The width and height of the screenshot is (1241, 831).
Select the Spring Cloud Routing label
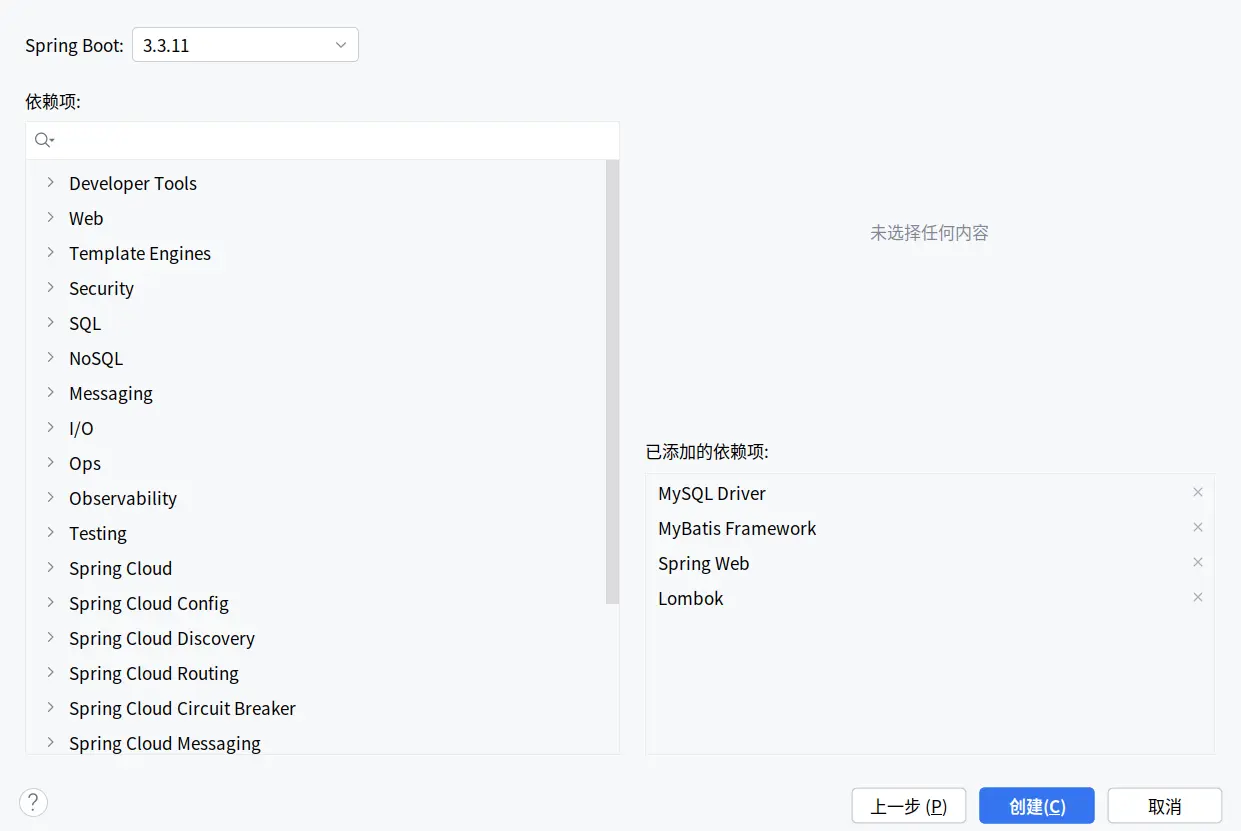(154, 674)
